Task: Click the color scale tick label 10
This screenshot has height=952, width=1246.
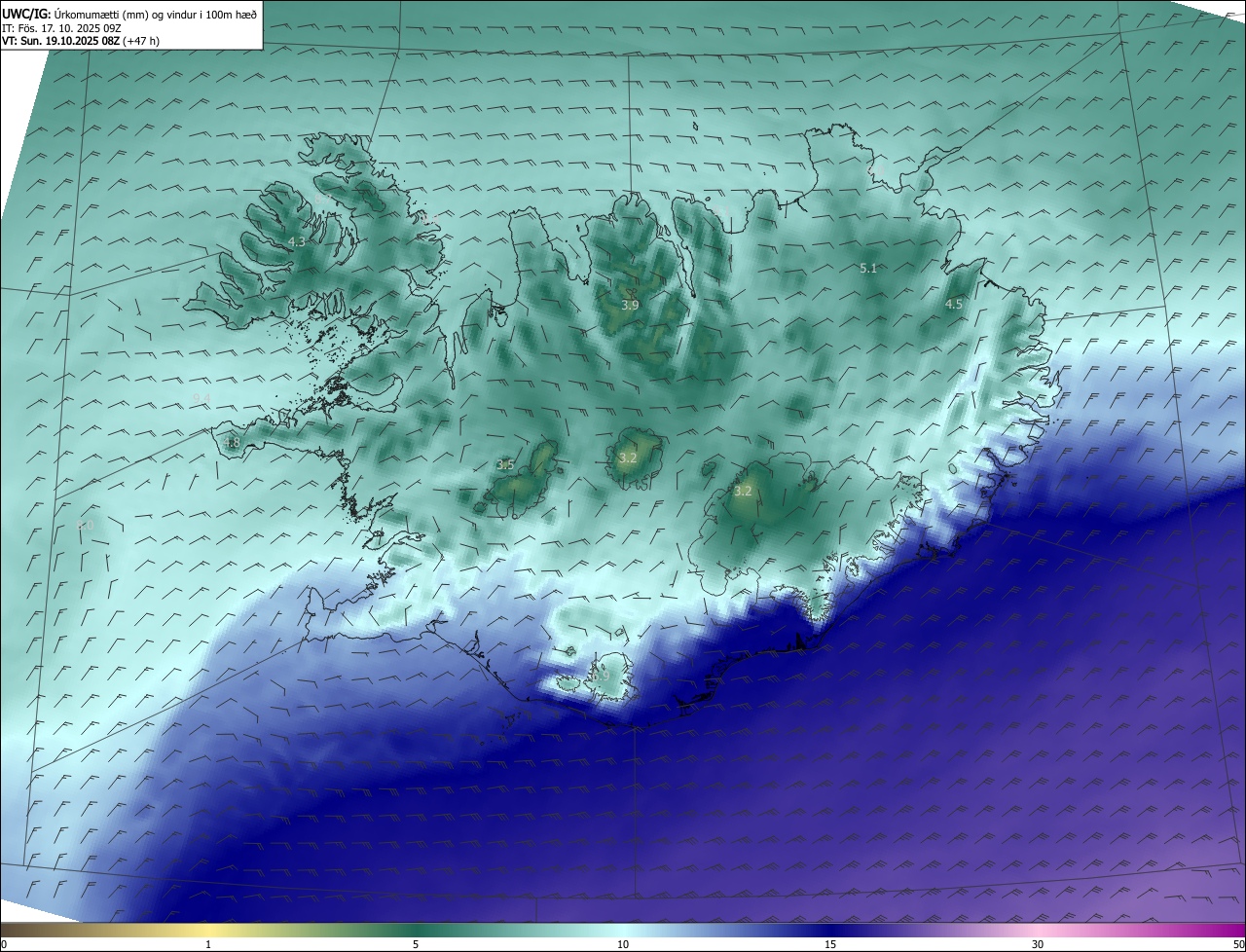Action: tap(623, 945)
